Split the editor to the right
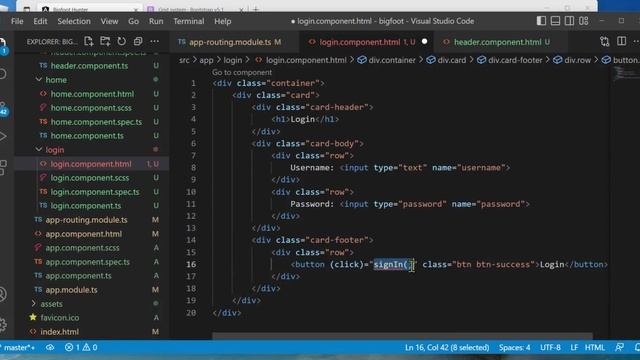 coord(621,41)
